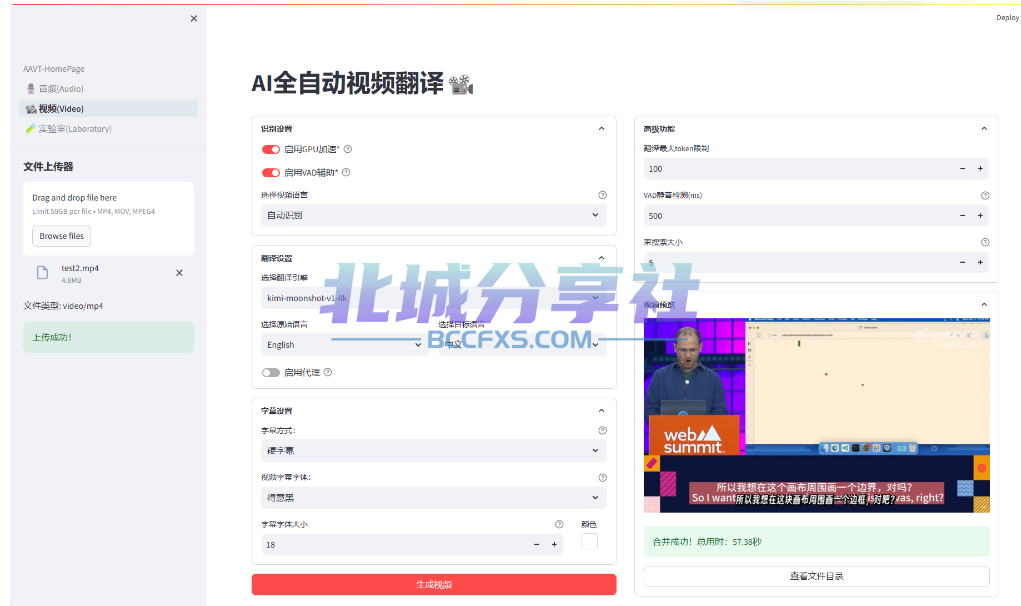This screenshot has width=1021, height=606.
Task: Click help icon next to GPU acceleration toggle
Action: [347, 149]
